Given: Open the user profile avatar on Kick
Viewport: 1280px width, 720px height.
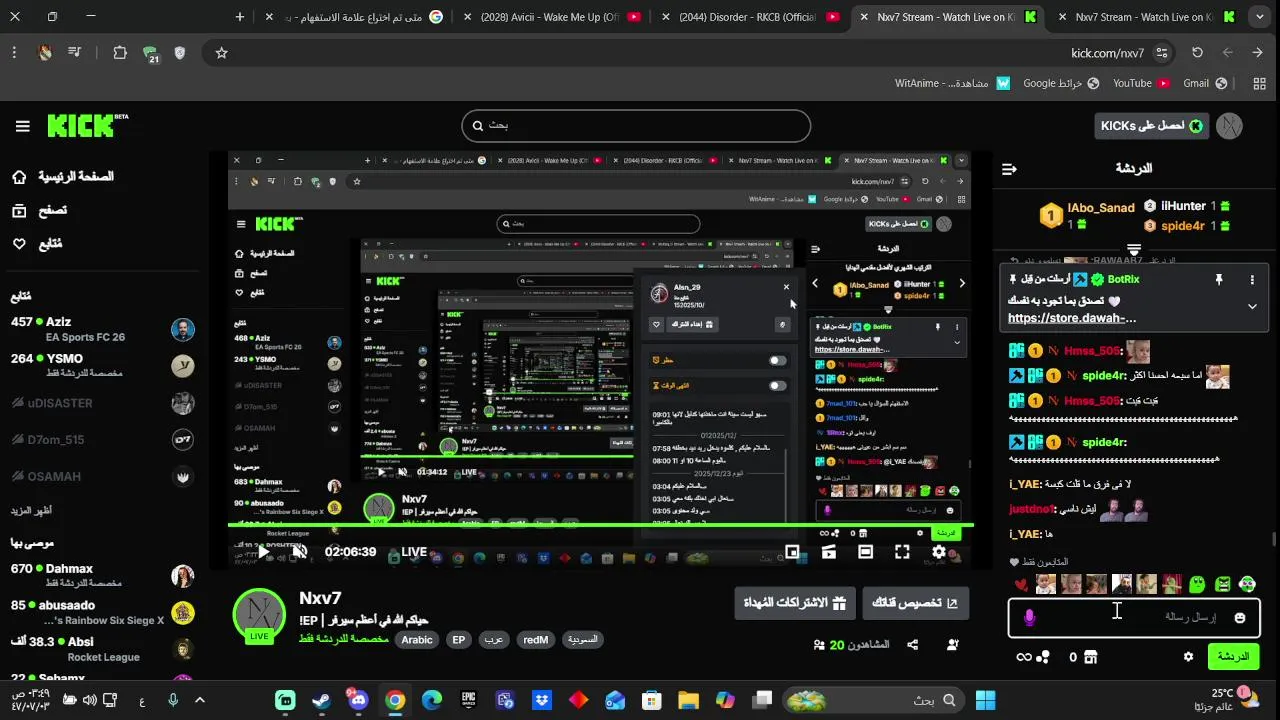Looking at the screenshot, I should (1229, 126).
